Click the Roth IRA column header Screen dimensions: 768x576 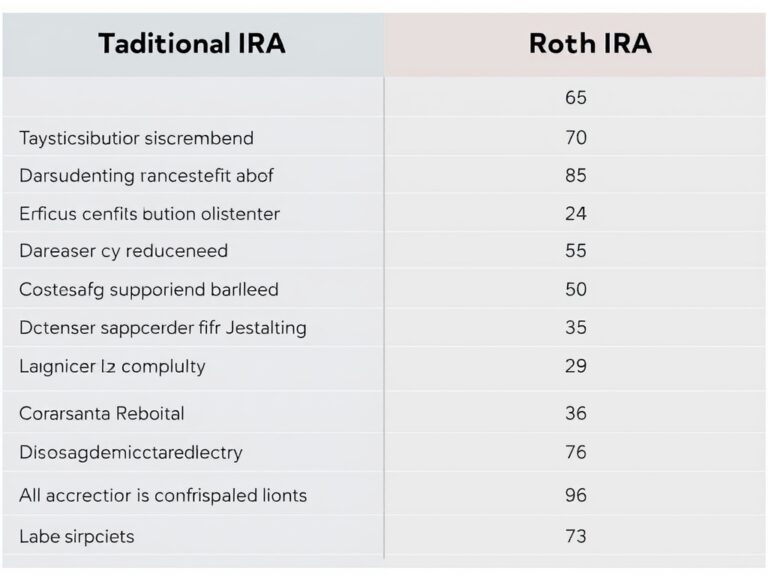[575, 44]
